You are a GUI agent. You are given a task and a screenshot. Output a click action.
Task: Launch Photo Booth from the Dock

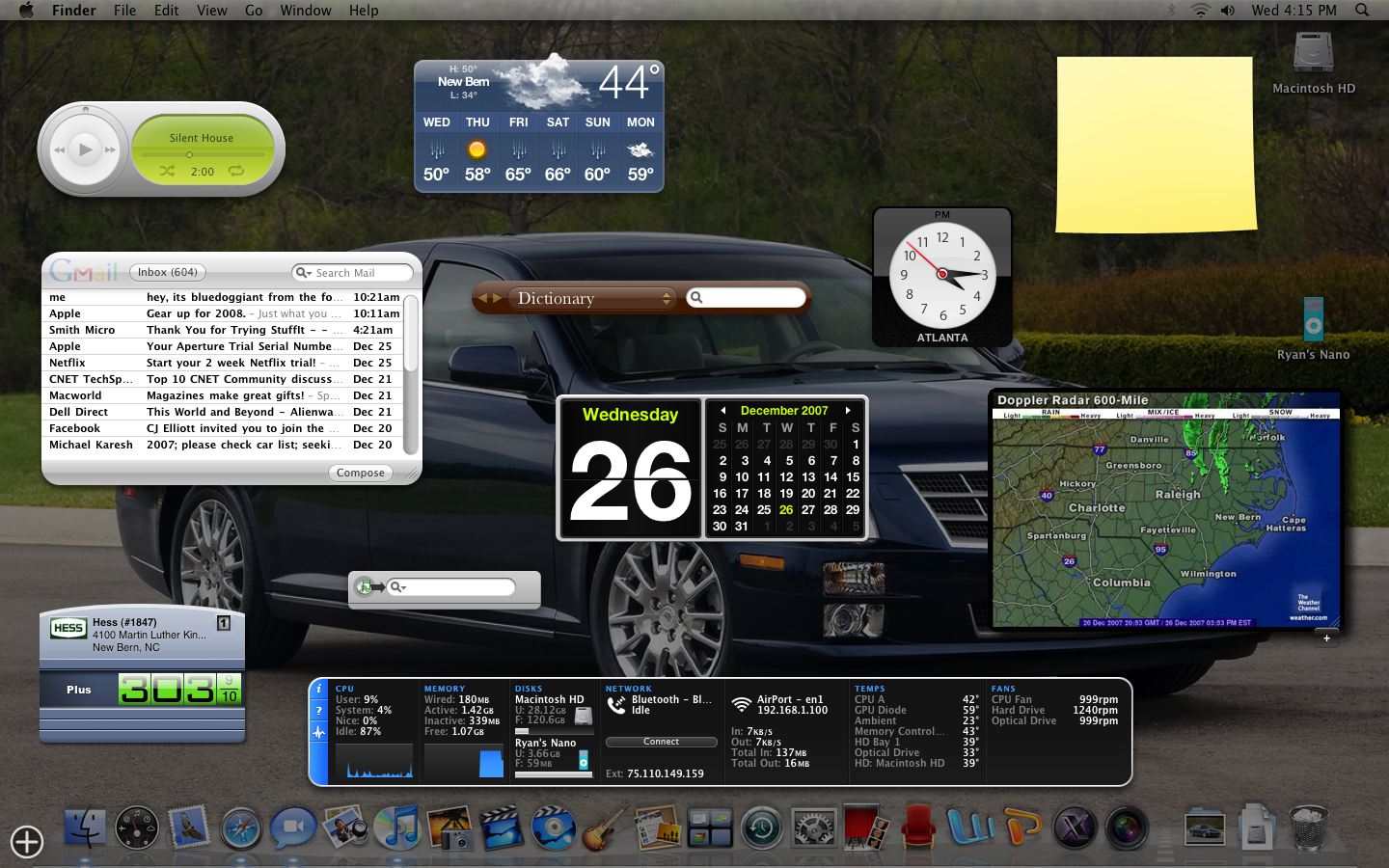pos(866,827)
